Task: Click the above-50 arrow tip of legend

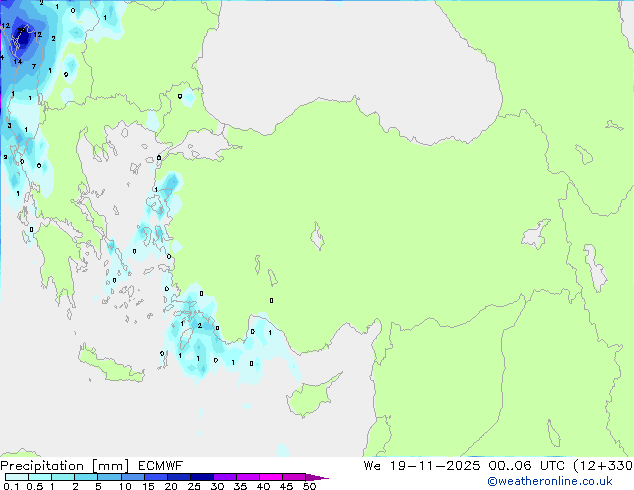Action: [x=317, y=477]
